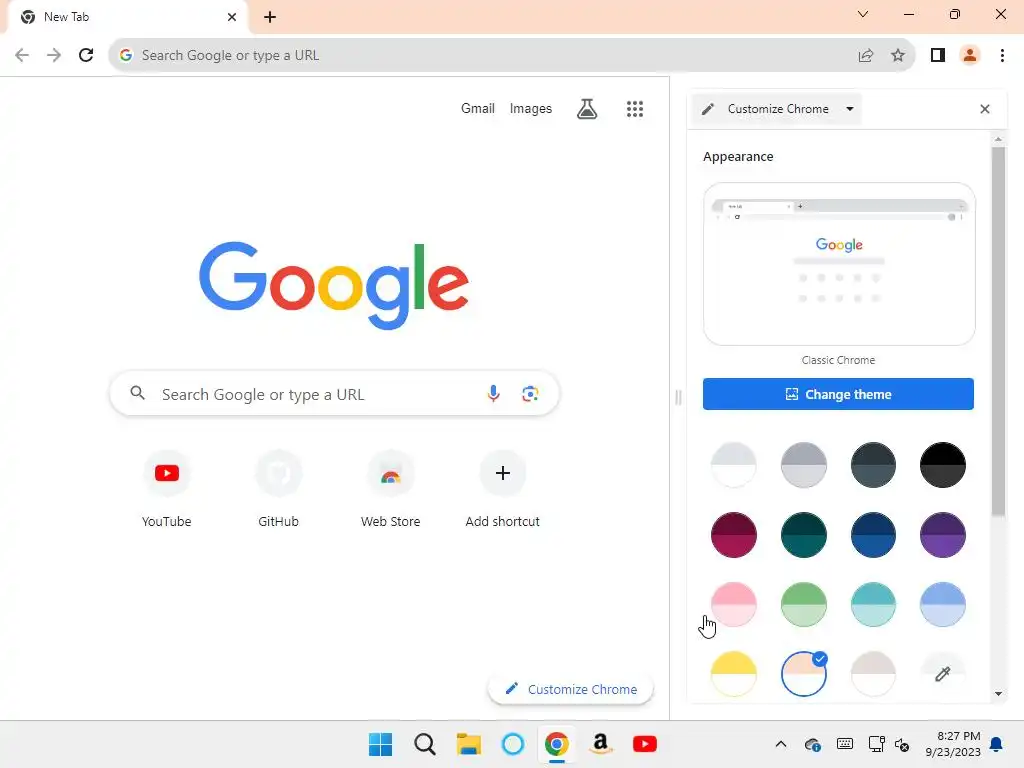The height and width of the screenshot is (768, 1024).
Task: Pick a custom color with the eyedropper
Action: point(942,673)
